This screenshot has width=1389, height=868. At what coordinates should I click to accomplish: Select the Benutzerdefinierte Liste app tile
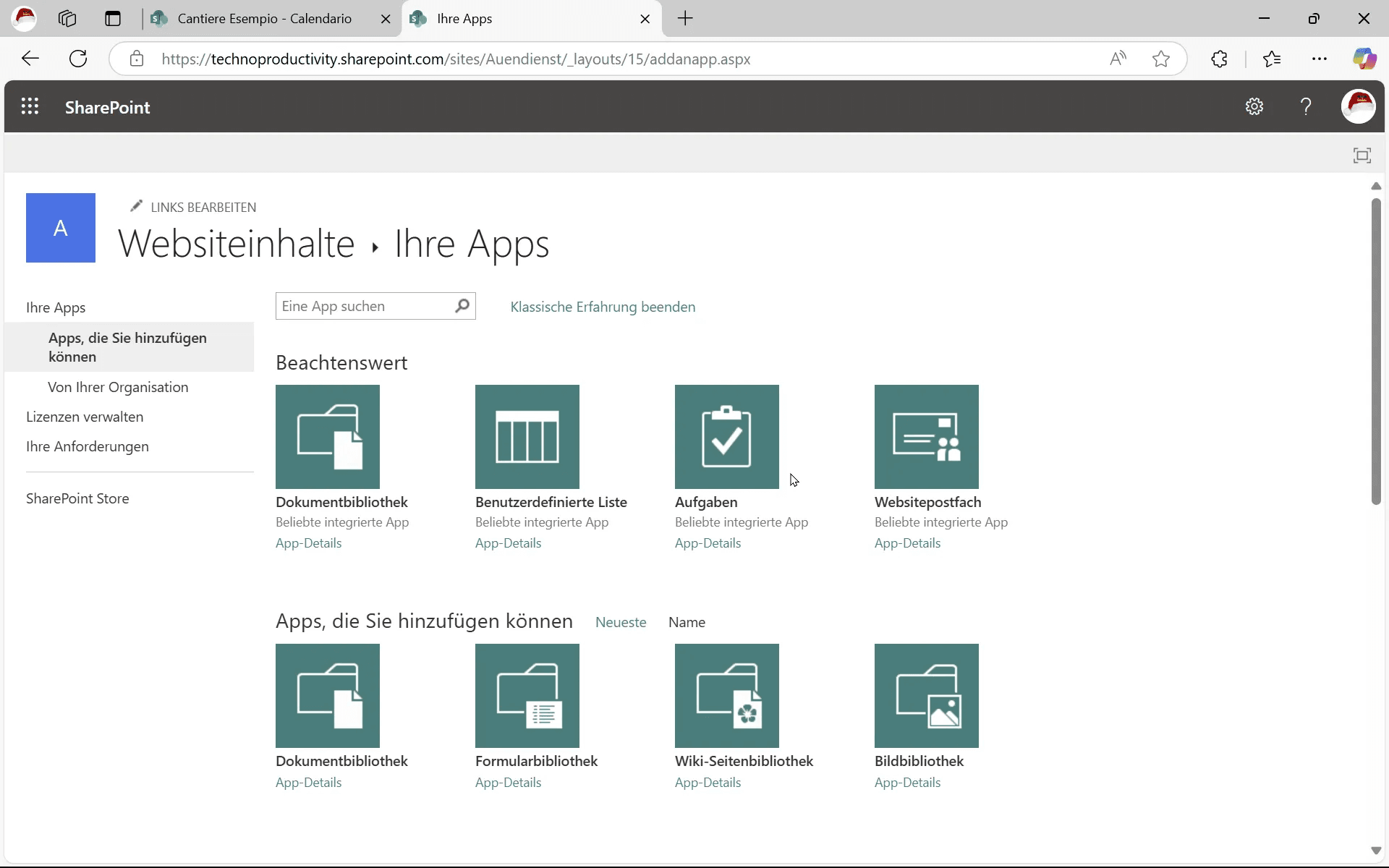point(527,437)
